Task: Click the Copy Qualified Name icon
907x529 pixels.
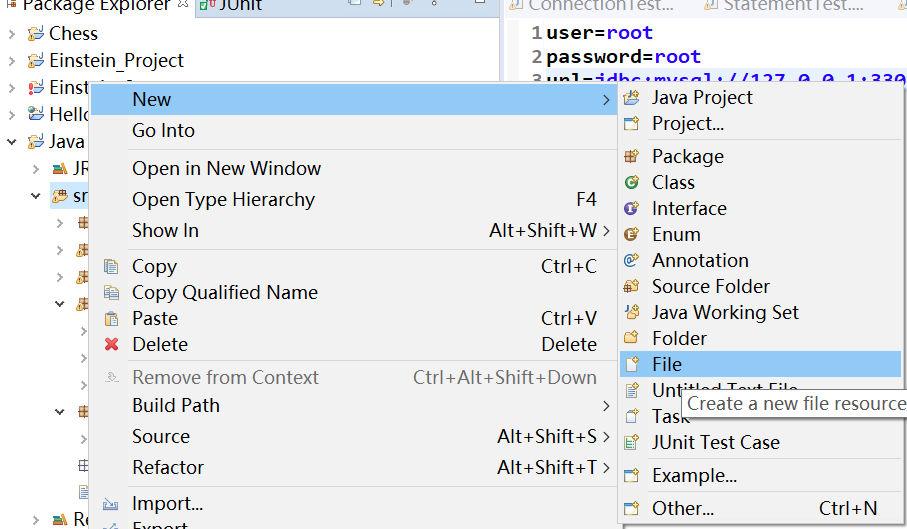Action: tap(111, 293)
